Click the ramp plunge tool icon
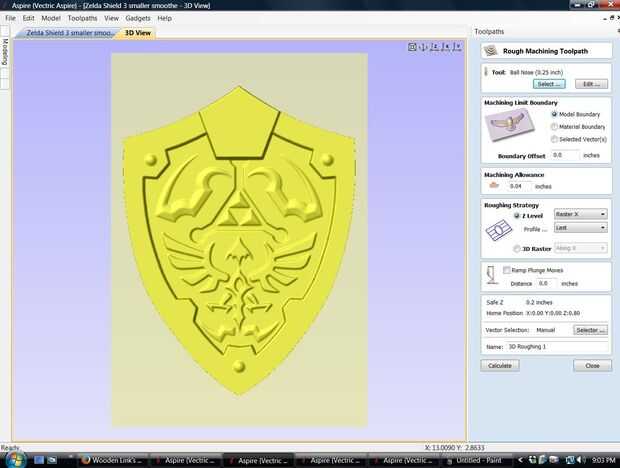This screenshot has width=620, height=468. pyautogui.click(x=491, y=275)
